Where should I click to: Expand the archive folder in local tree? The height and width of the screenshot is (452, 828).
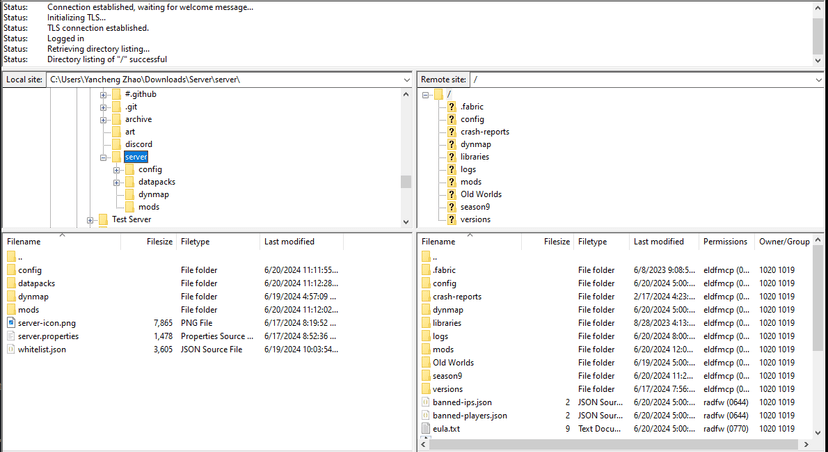coord(103,119)
